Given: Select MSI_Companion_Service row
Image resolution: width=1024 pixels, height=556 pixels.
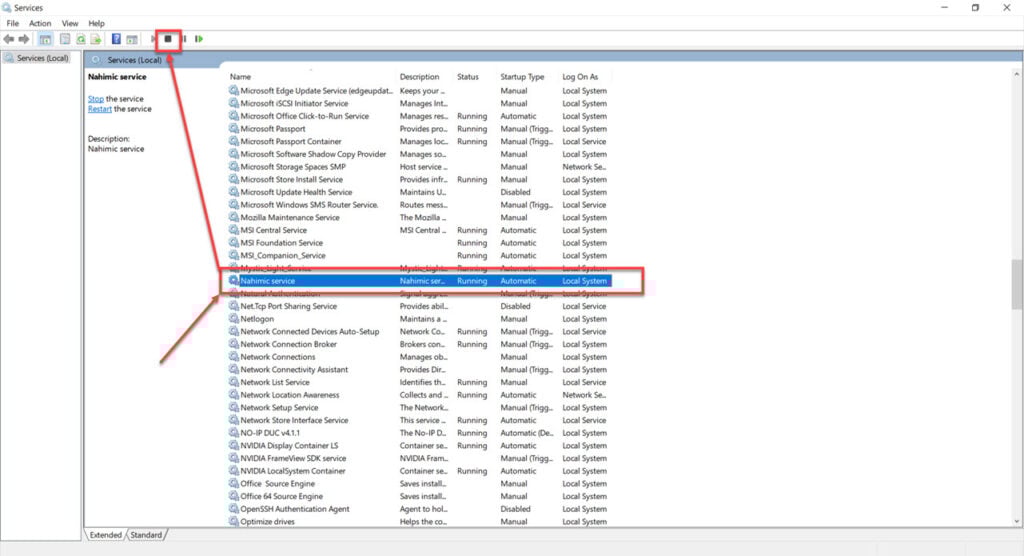Looking at the screenshot, I should click(x=419, y=255).
